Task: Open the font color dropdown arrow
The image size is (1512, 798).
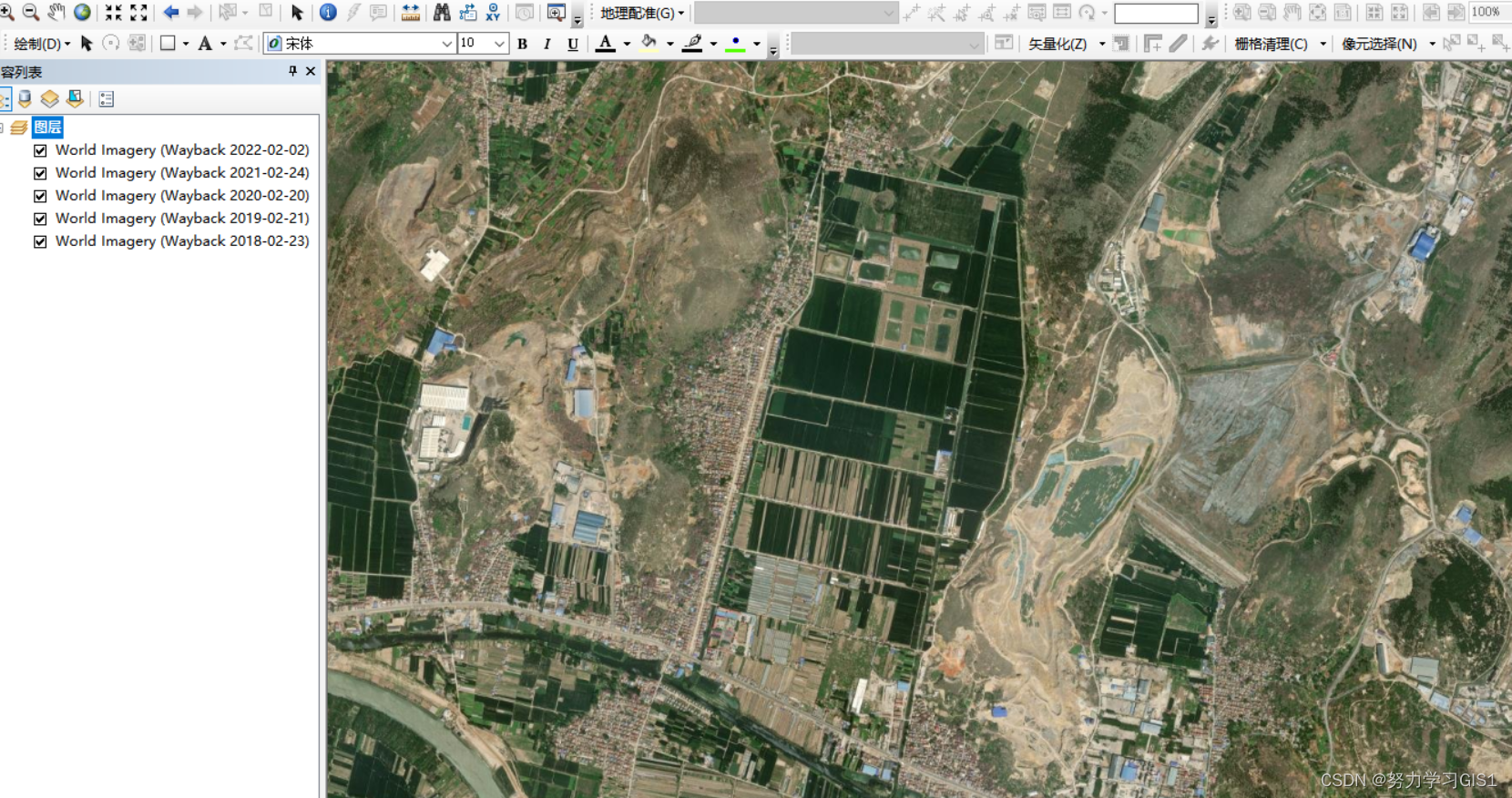Action: click(x=627, y=43)
